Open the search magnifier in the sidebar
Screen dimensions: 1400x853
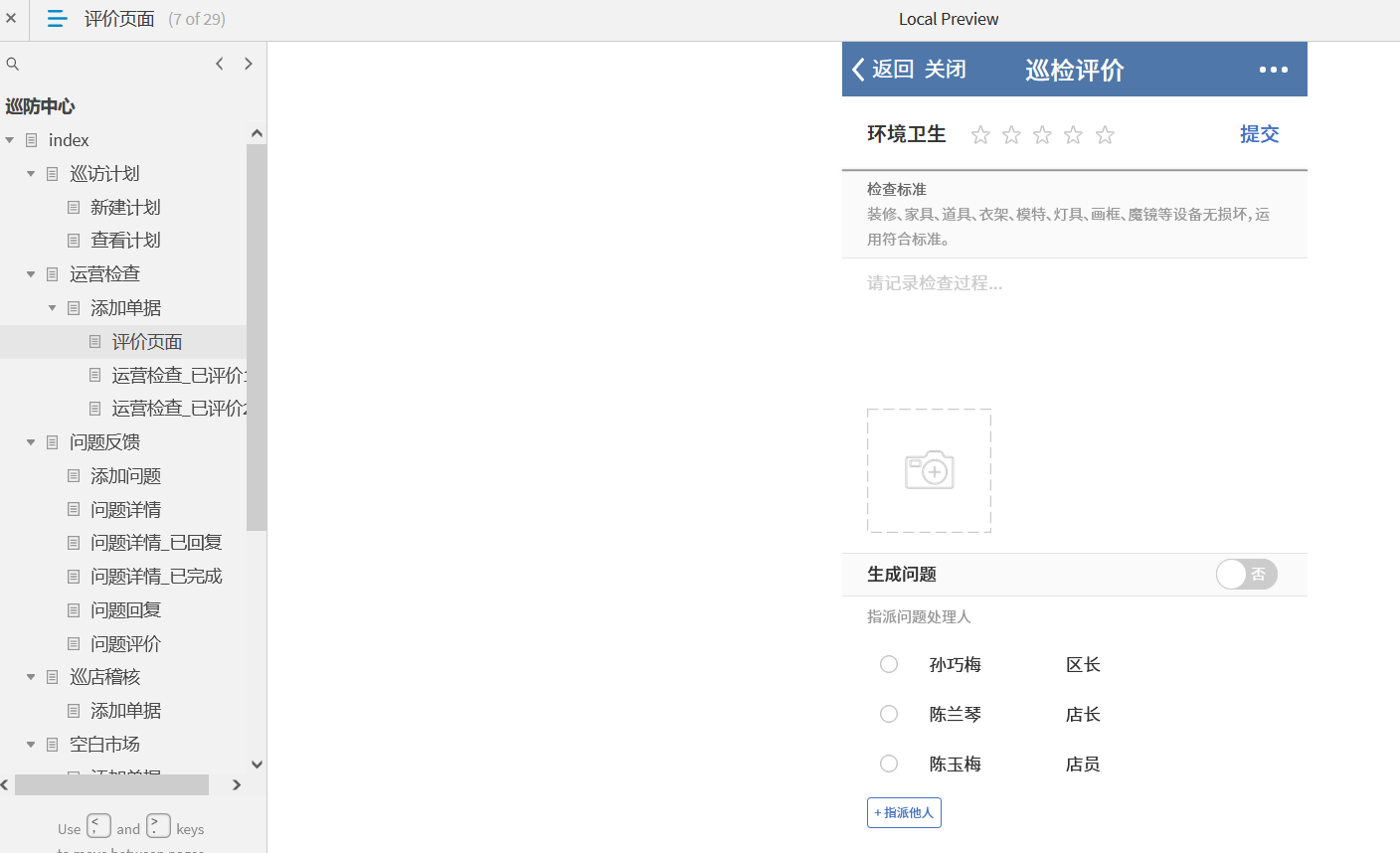[13, 64]
